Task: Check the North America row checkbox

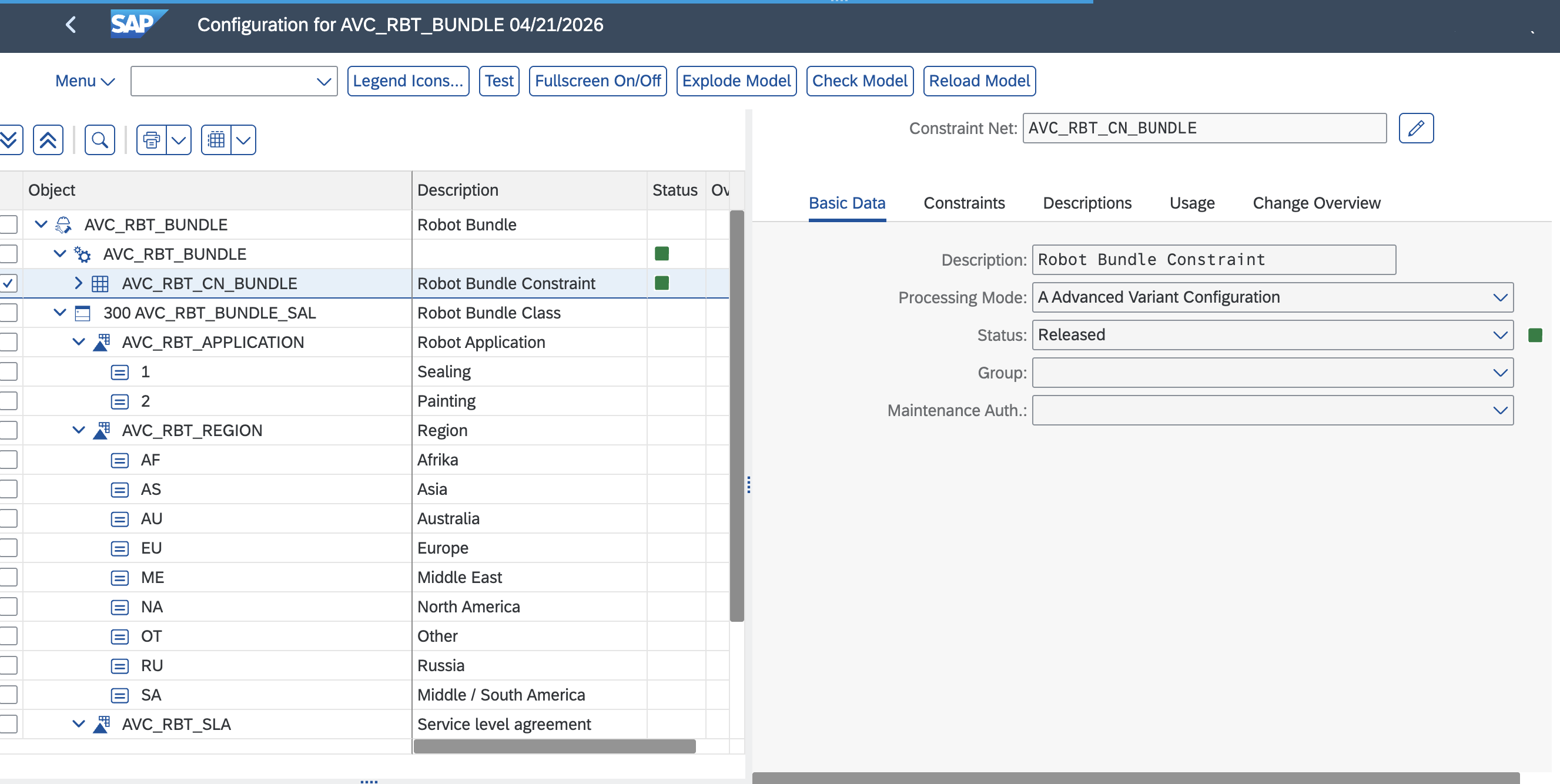Action: pos(8,607)
